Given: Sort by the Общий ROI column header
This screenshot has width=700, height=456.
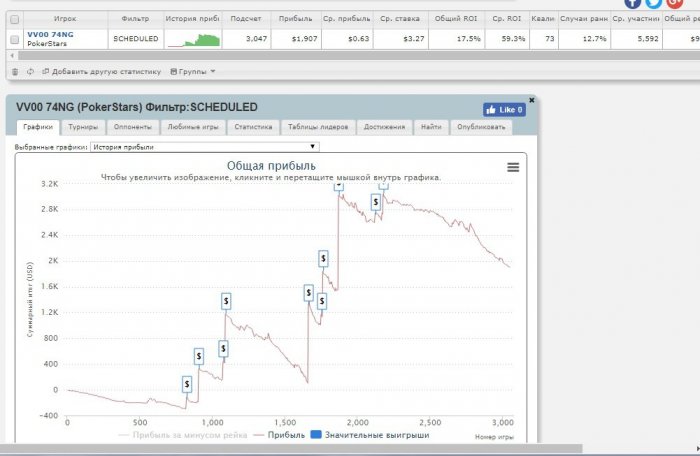Looking at the screenshot, I should [x=456, y=19].
